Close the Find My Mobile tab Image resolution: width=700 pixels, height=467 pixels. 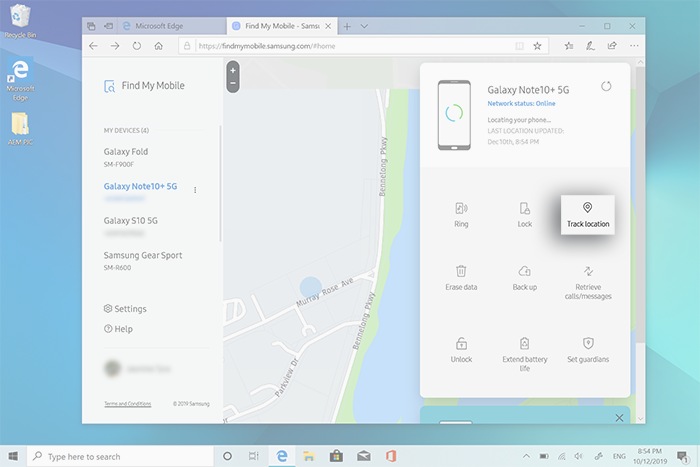[x=328, y=26]
